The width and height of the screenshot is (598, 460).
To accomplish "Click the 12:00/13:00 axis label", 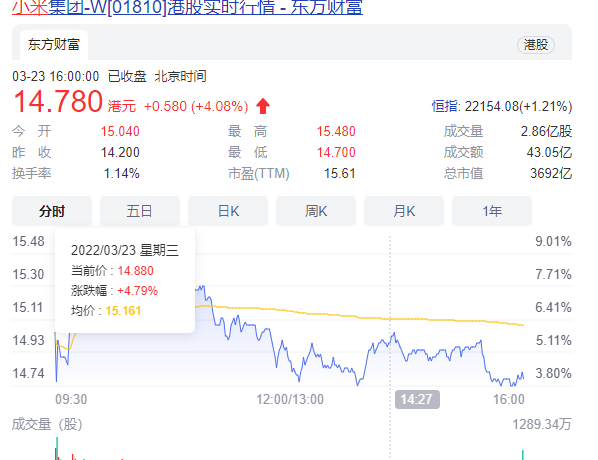I will (x=290, y=399).
